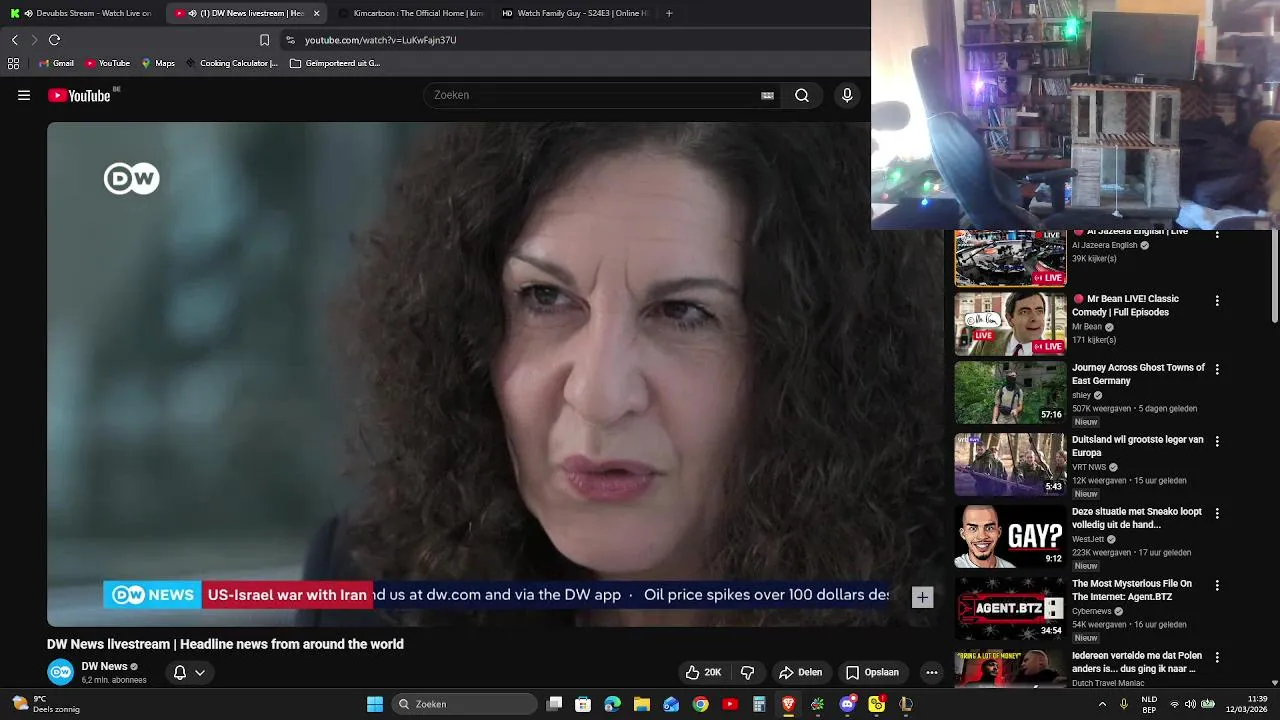Open the Mr Bean LIVE video thumbnail
The image size is (1280, 720).
pos(1010,324)
